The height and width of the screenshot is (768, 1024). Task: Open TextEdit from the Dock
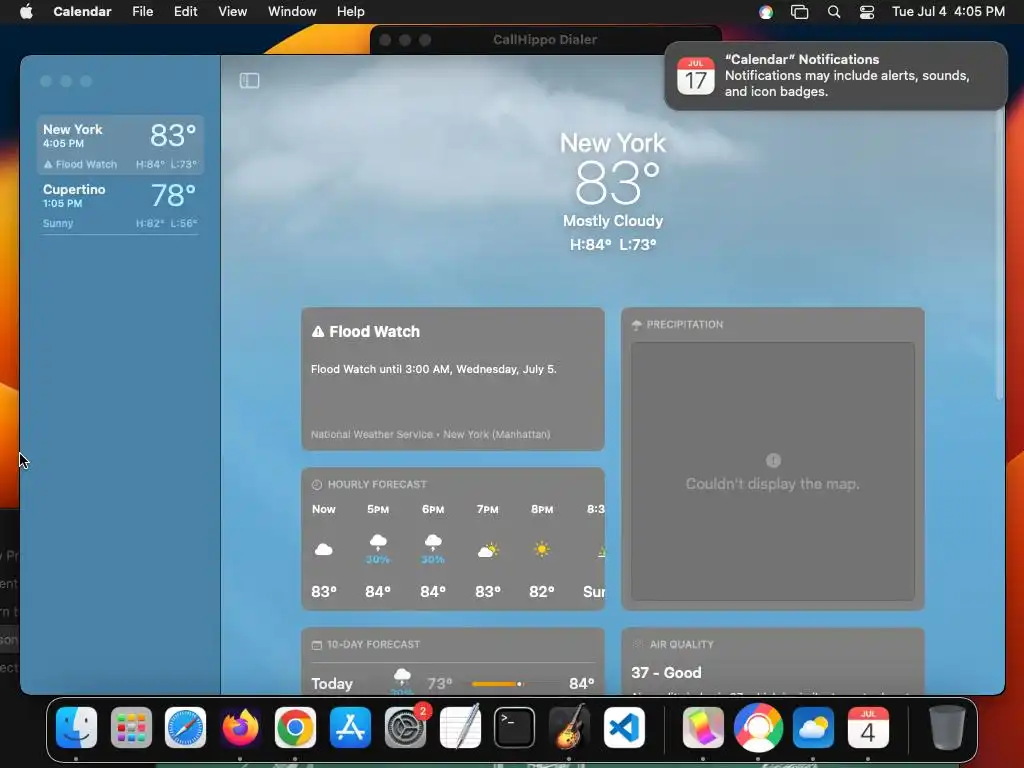460,727
